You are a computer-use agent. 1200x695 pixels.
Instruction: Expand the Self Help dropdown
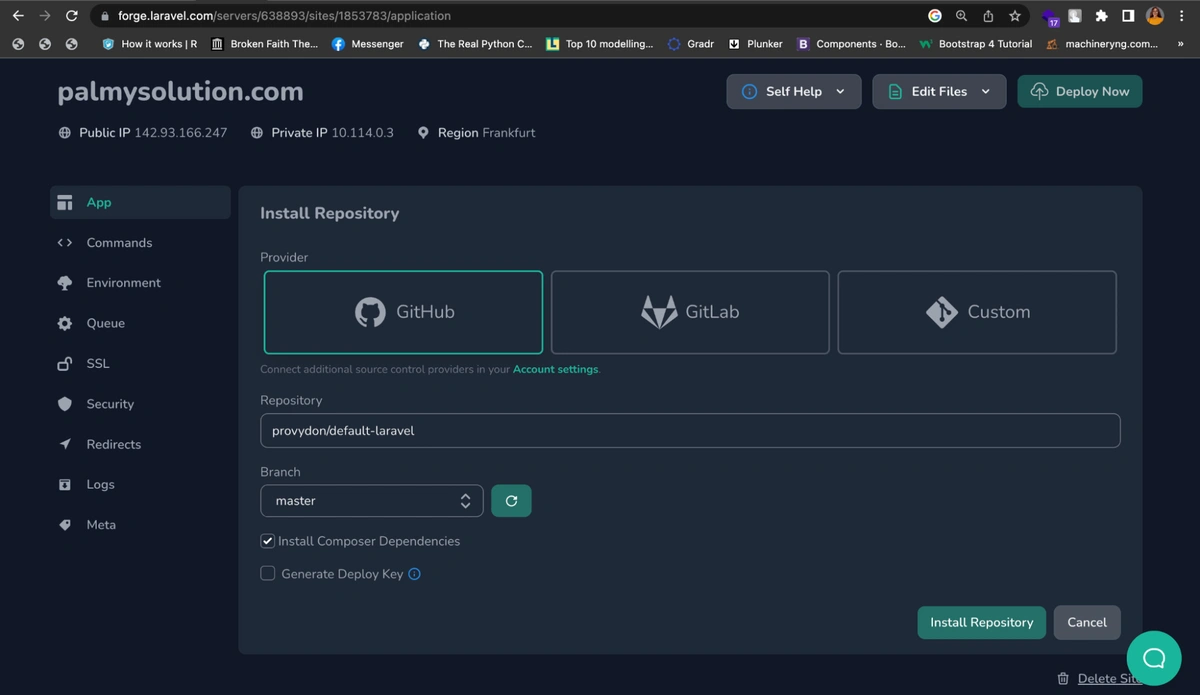coord(794,91)
